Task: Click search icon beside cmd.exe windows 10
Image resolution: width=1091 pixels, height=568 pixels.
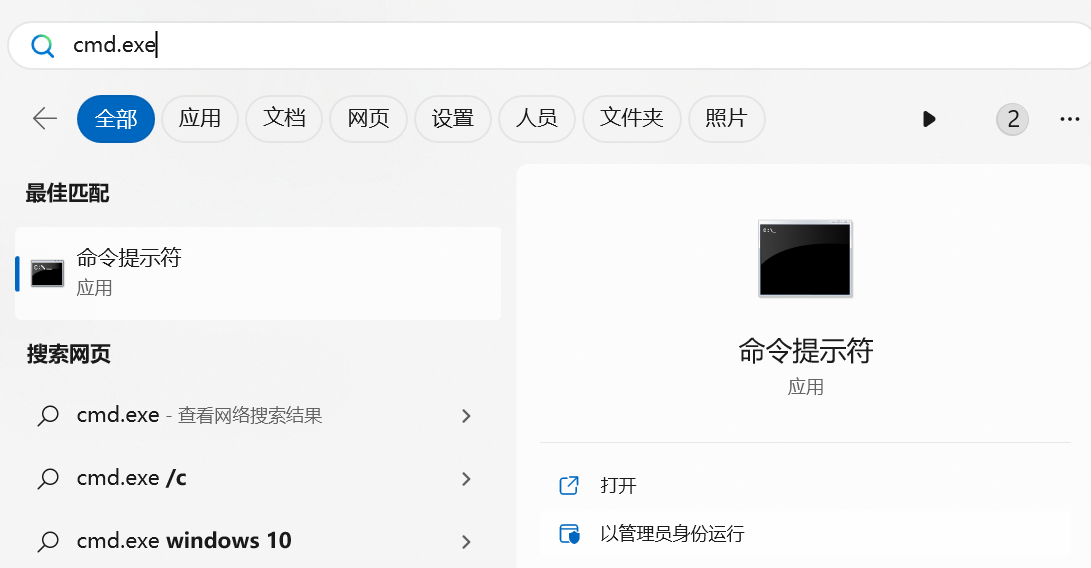Action: [48, 542]
